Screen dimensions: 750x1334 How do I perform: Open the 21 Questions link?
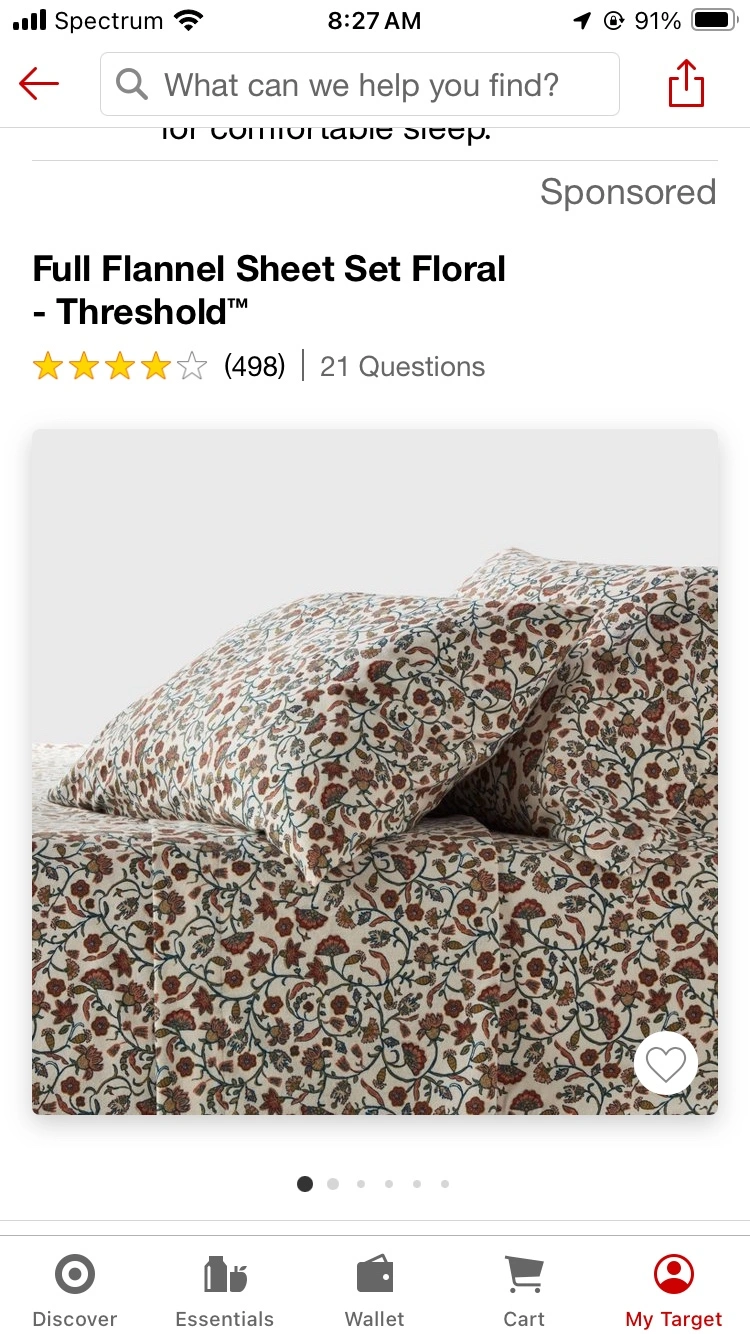click(402, 367)
